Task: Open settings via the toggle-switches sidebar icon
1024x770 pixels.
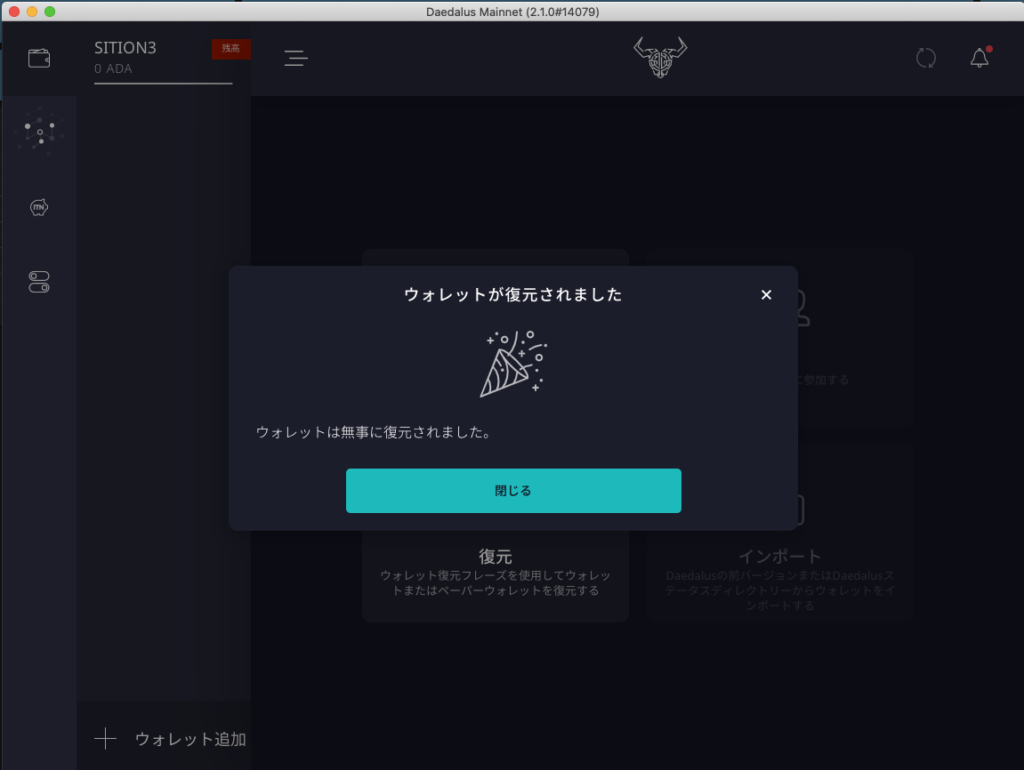Action: pyautogui.click(x=39, y=282)
